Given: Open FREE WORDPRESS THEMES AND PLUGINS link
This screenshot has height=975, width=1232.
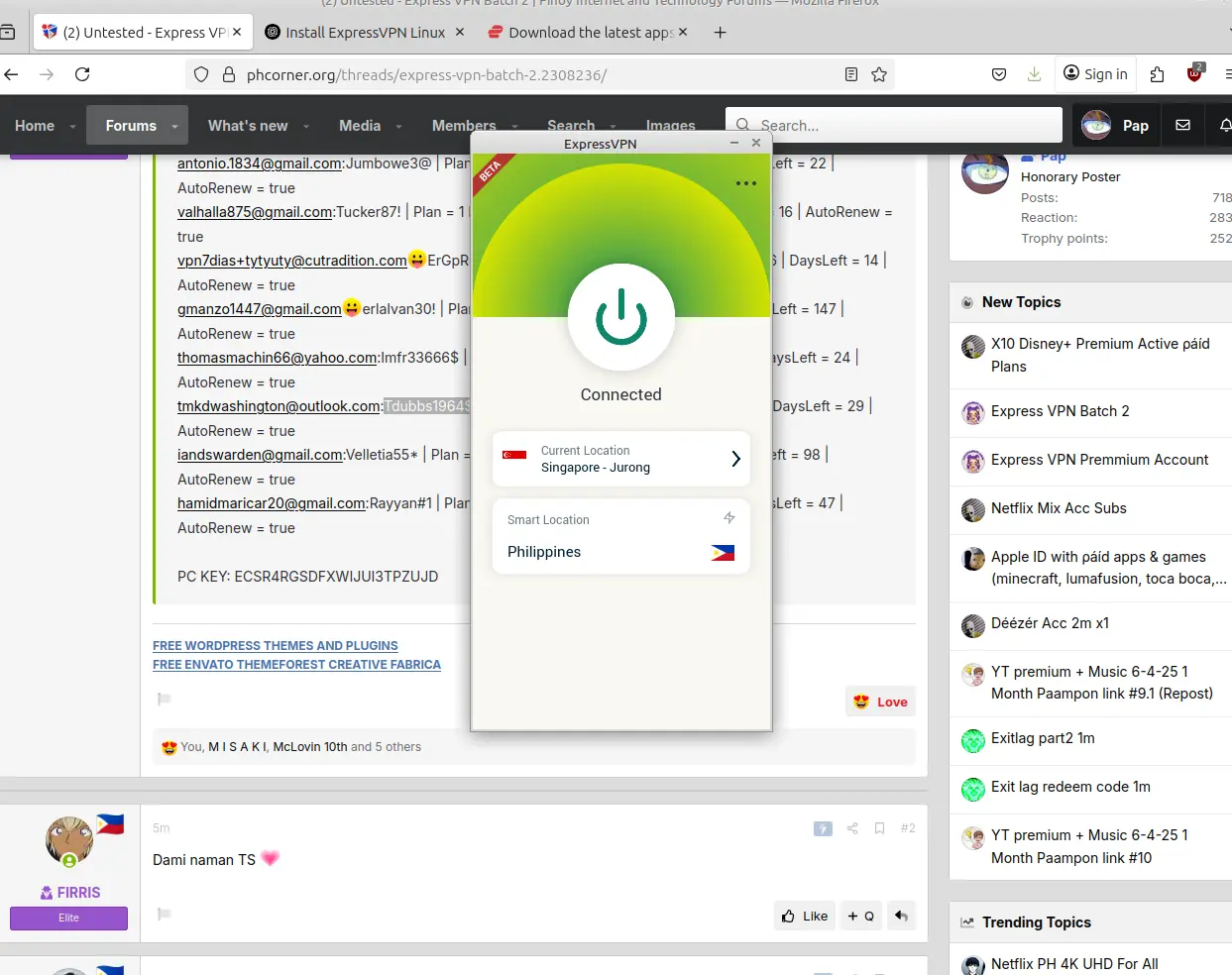Looking at the screenshot, I should tap(276, 645).
